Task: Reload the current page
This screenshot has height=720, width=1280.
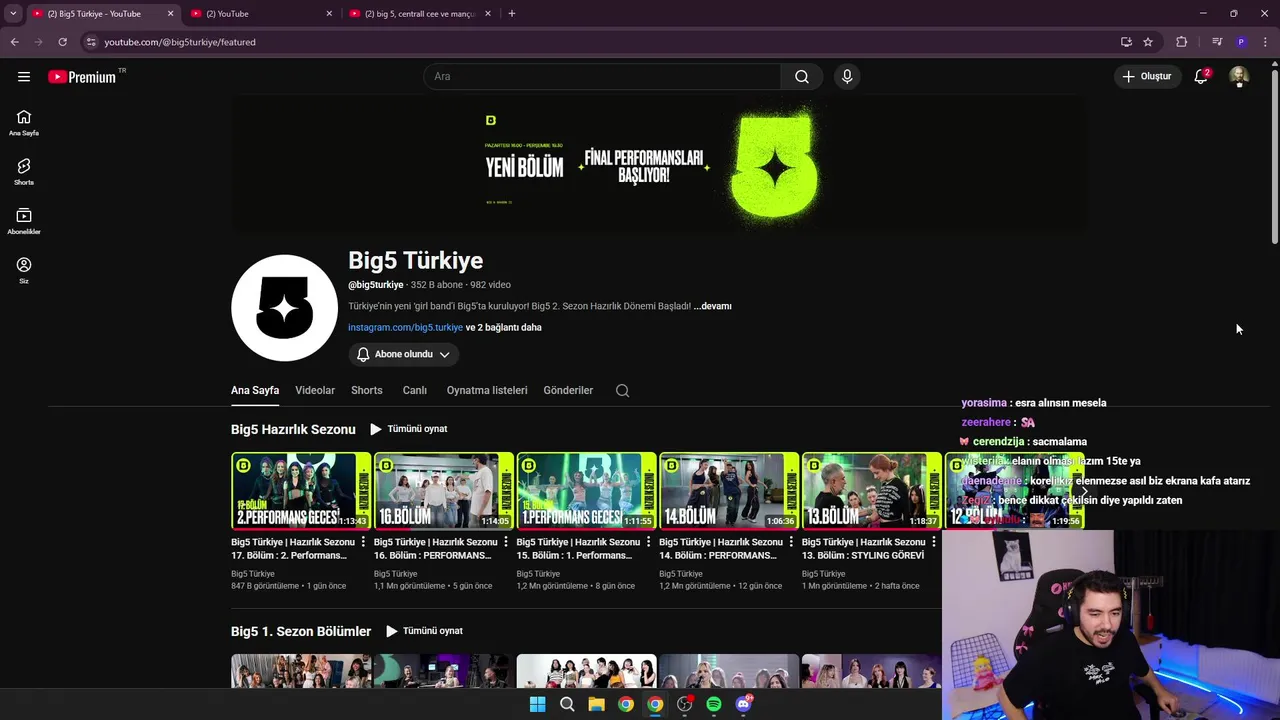Action: coord(62,42)
